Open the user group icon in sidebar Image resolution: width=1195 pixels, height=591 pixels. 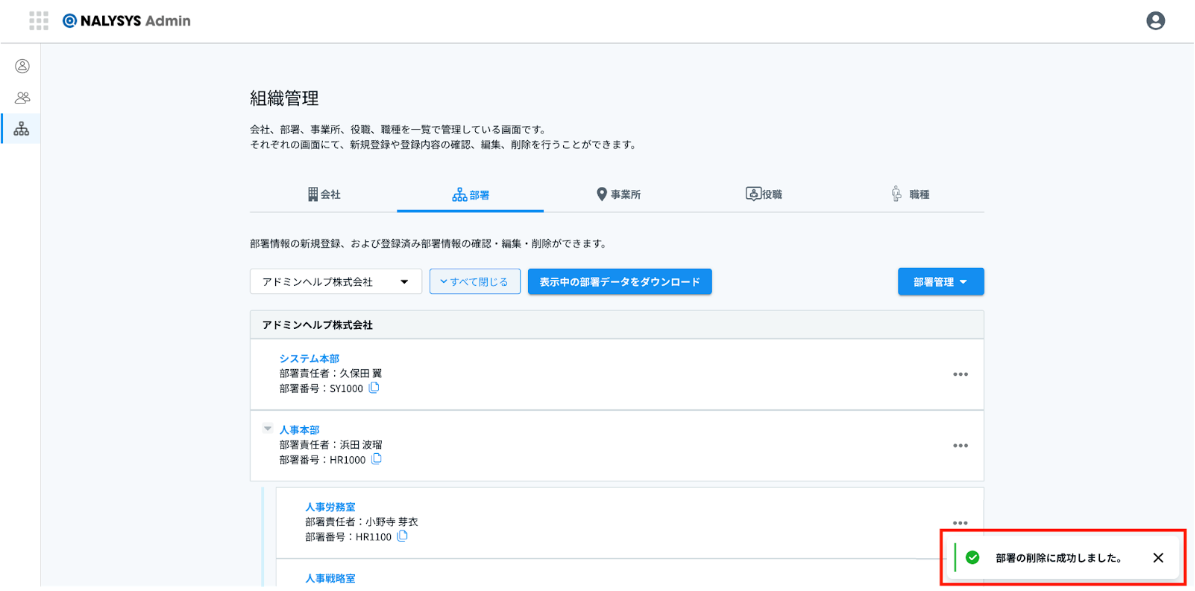[x=22, y=98]
